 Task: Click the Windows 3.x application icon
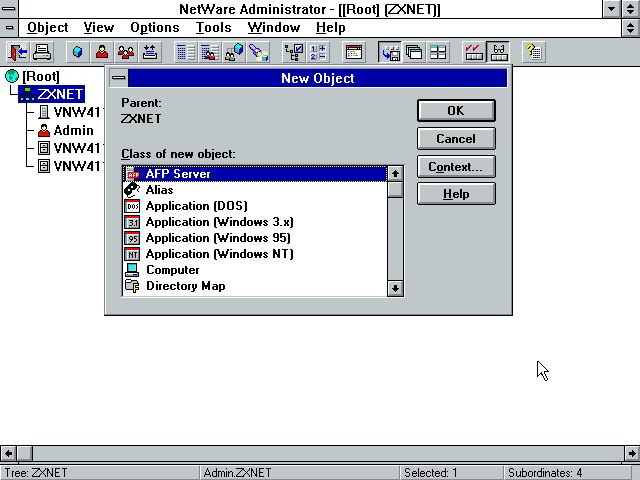[x=132, y=222]
